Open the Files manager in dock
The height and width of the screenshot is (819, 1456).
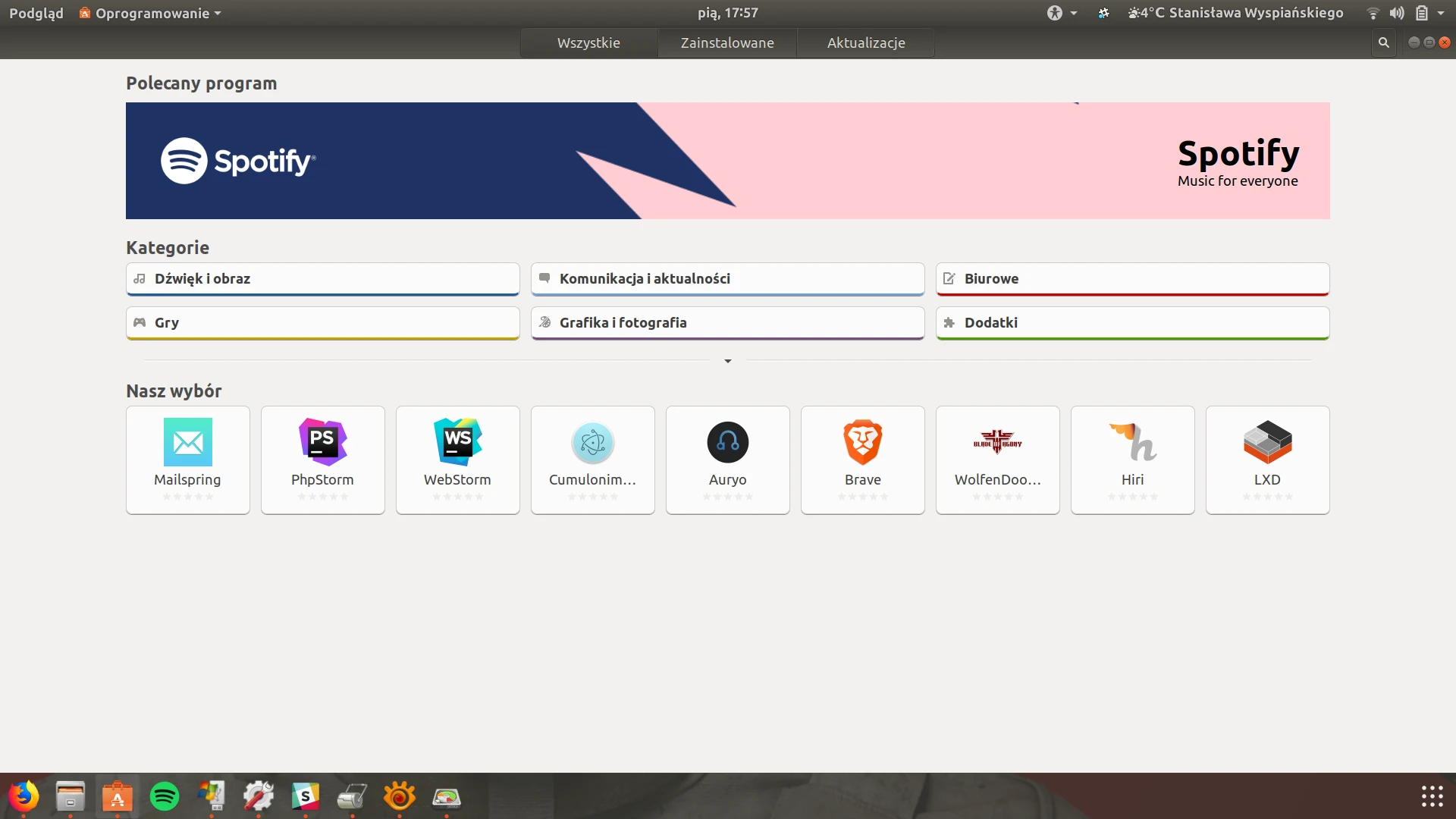71,796
